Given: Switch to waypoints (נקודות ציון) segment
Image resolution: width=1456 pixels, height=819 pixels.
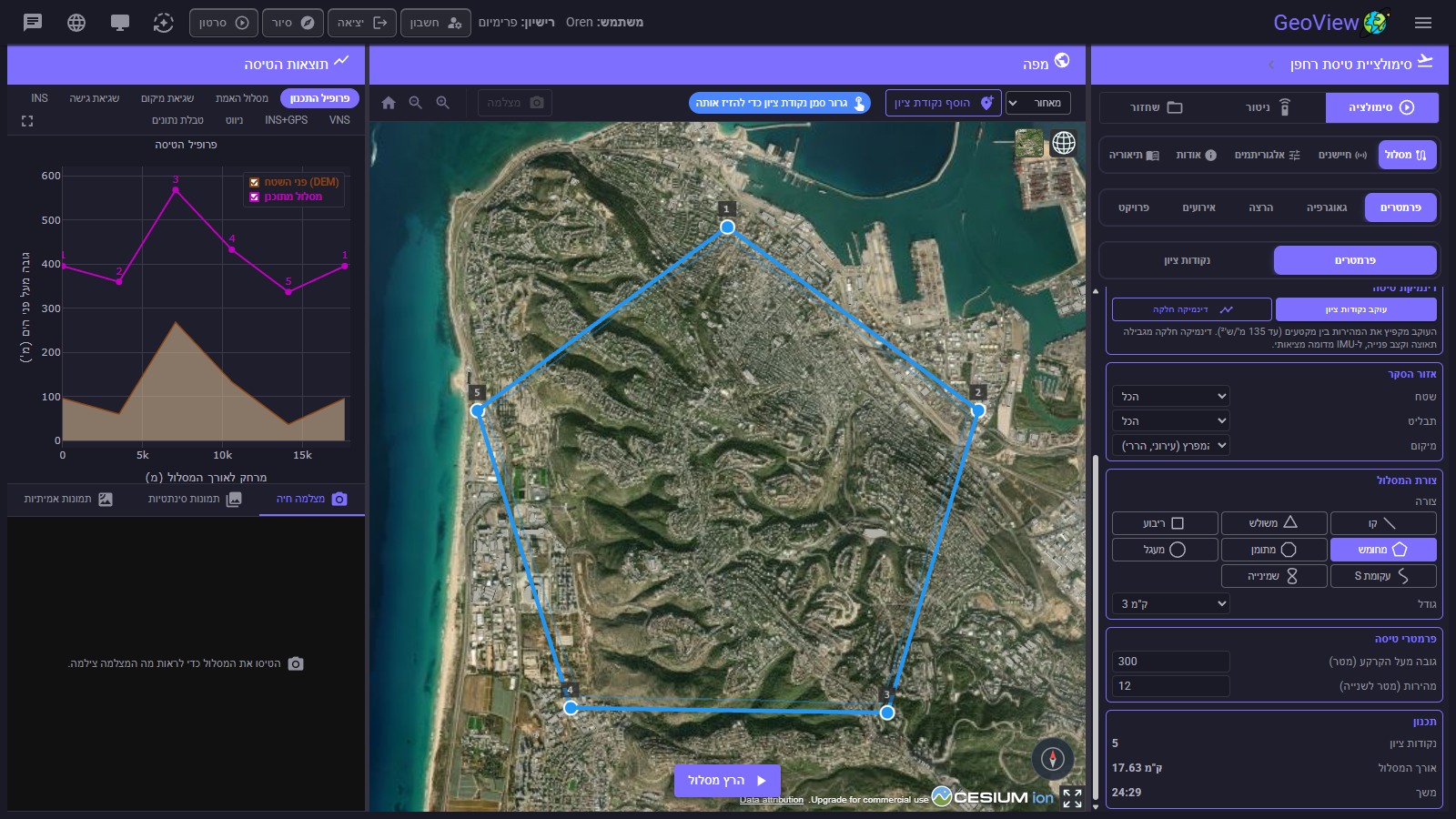Looking at the screenshot, I should [x=1187, y=260].
